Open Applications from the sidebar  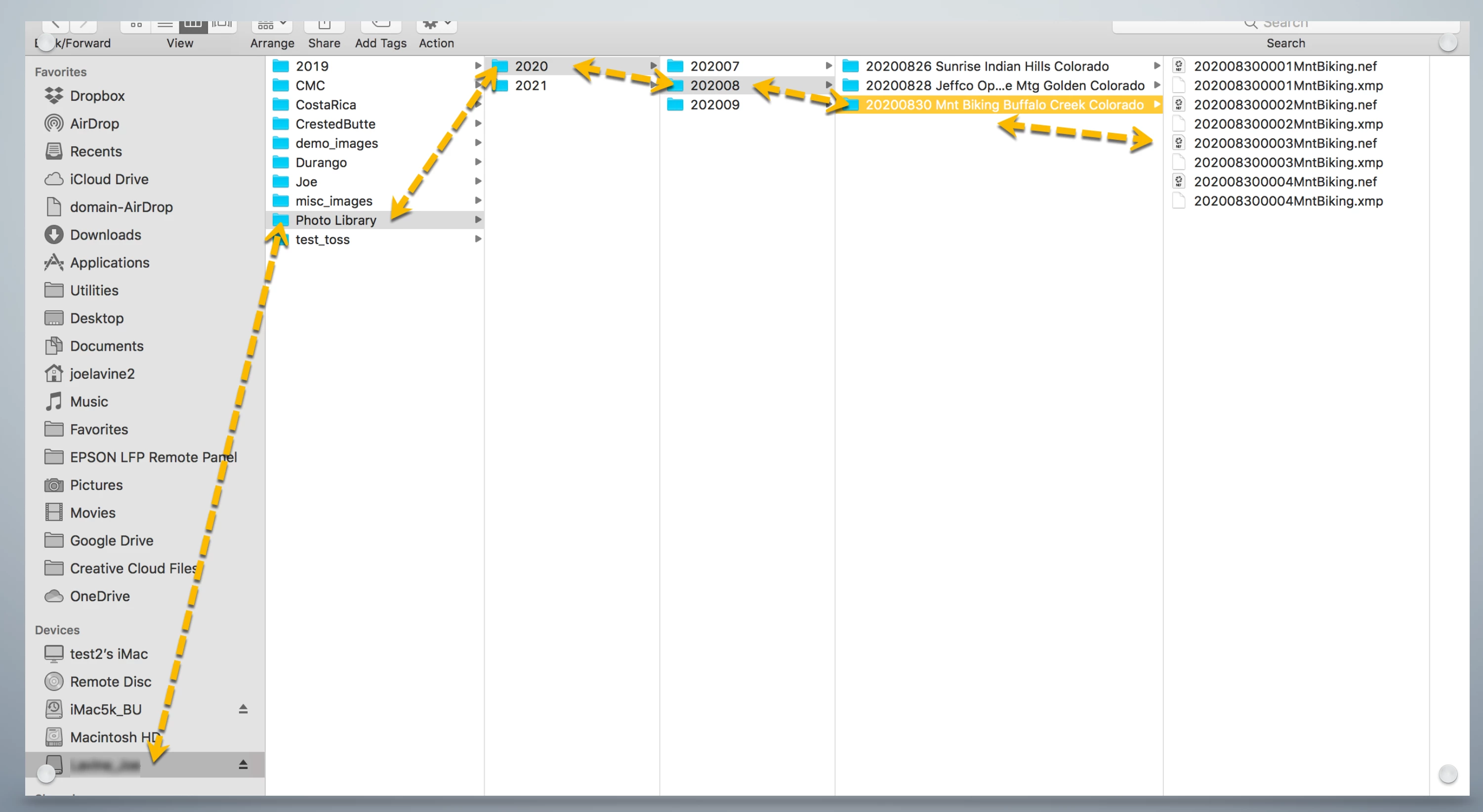(x=109, y=262)
